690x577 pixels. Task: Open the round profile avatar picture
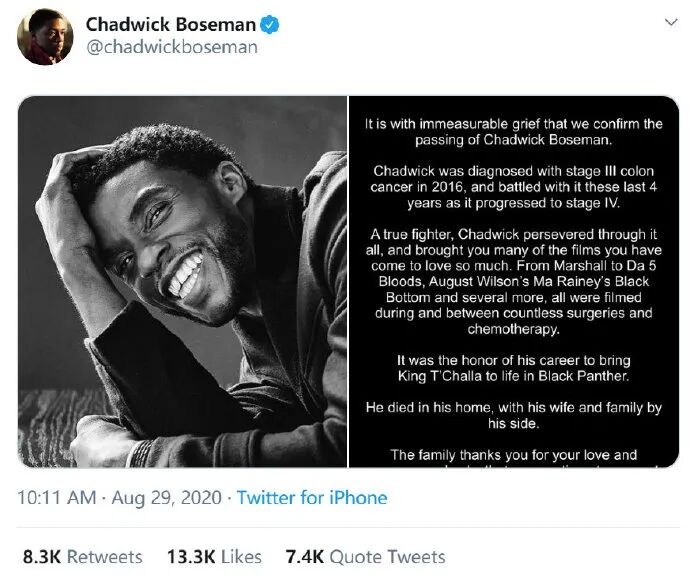click(45, 37)
